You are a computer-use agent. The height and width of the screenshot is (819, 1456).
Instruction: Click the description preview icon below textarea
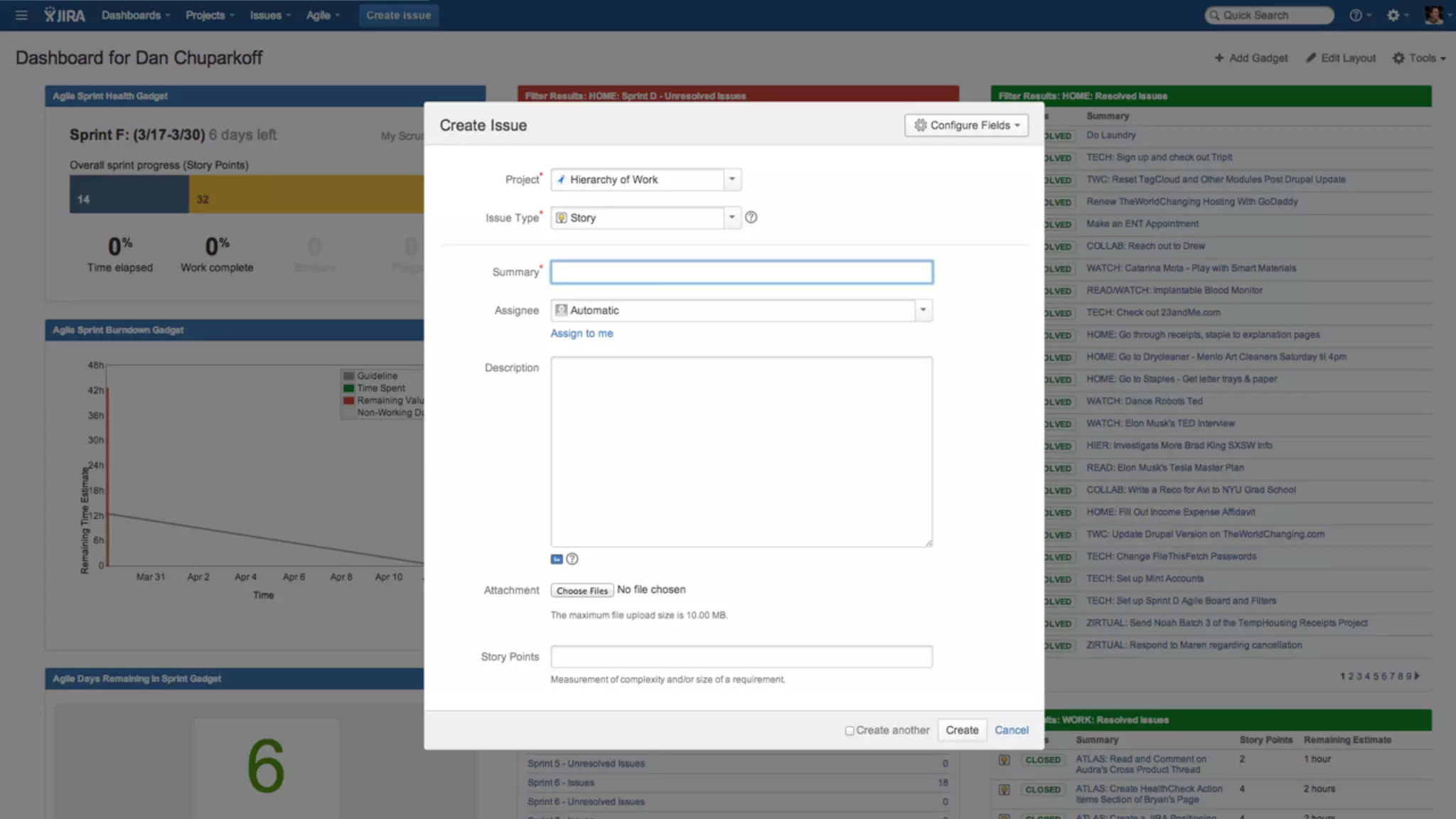coord(557,560)
